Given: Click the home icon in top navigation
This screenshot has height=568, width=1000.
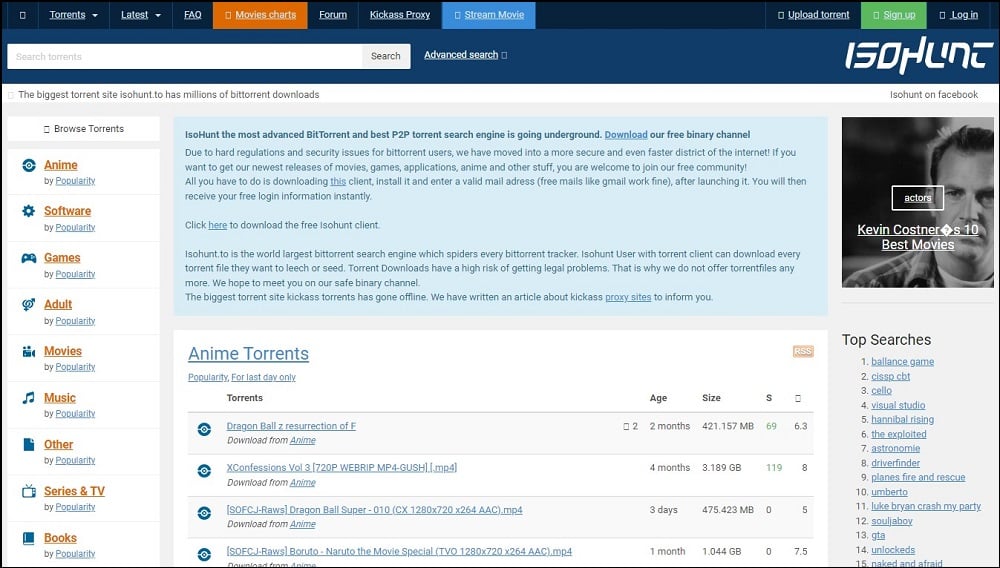Looking at the screenshot, I should 22,15.
